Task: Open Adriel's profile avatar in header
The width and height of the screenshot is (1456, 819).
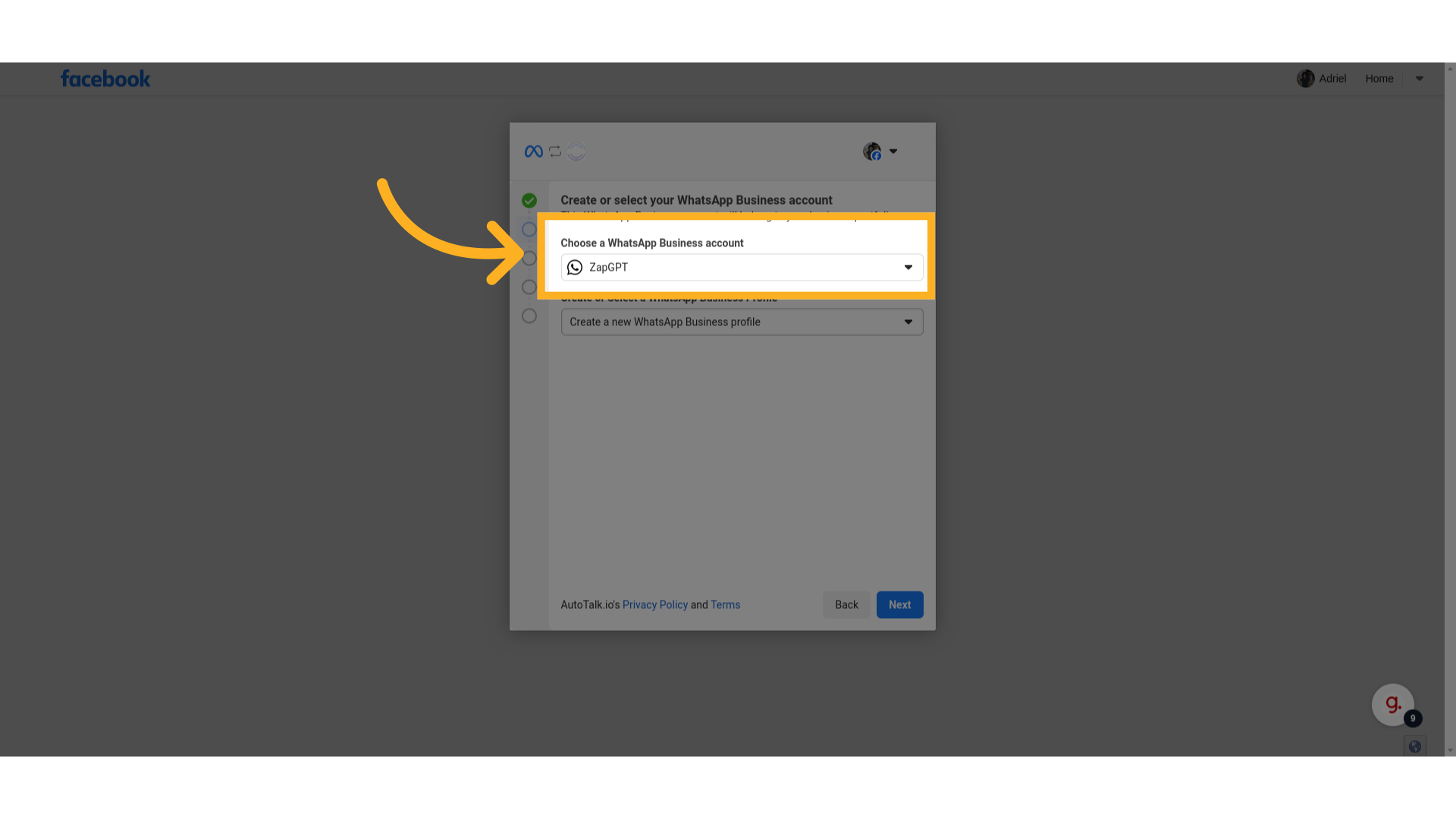Action: (1305, 79)
